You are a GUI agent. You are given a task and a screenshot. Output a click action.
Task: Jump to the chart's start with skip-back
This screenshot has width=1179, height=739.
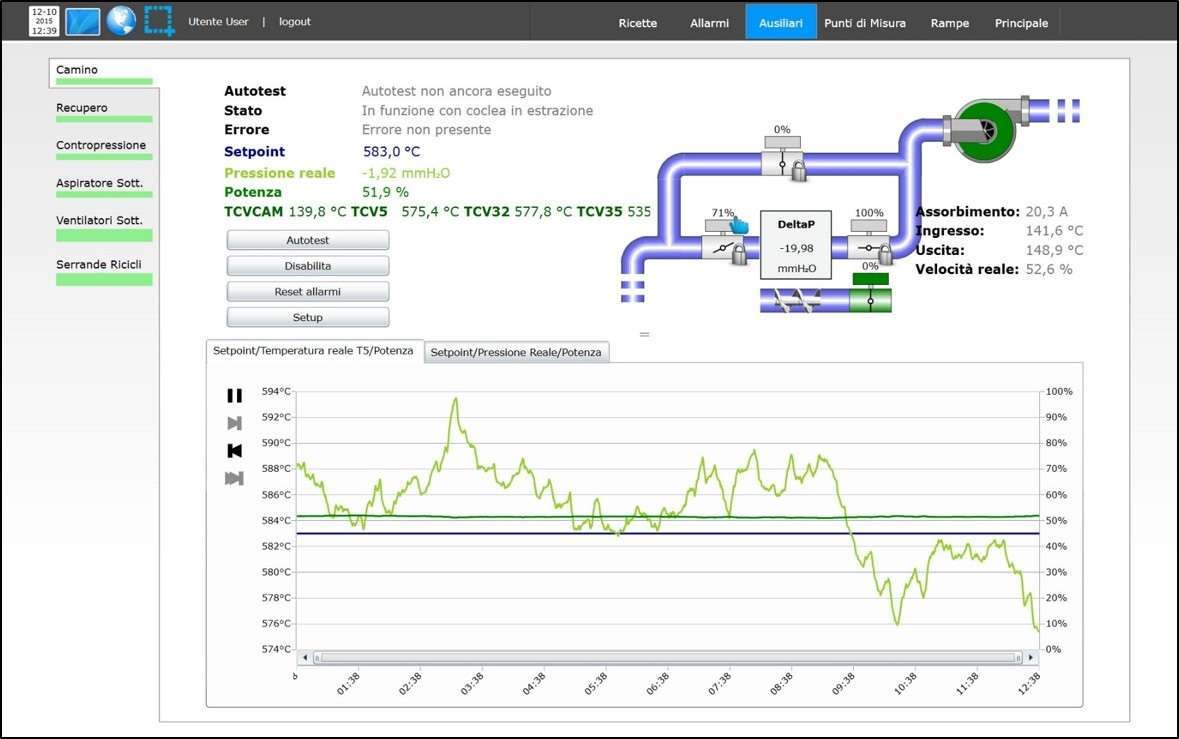pyautogui.click(x=235, y=451)
